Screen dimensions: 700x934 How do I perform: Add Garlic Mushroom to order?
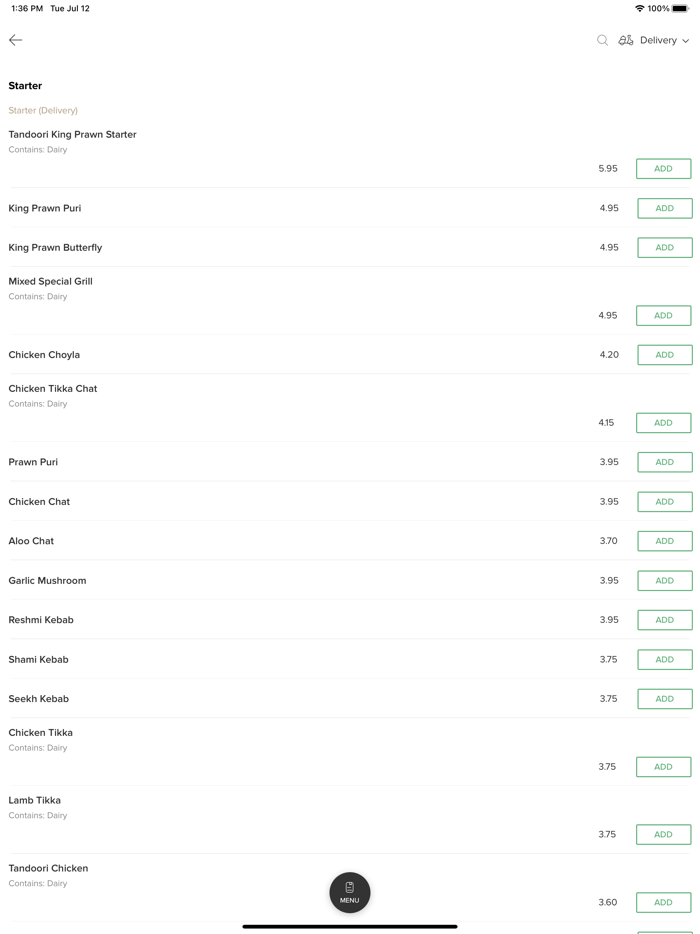pos(664,581)
